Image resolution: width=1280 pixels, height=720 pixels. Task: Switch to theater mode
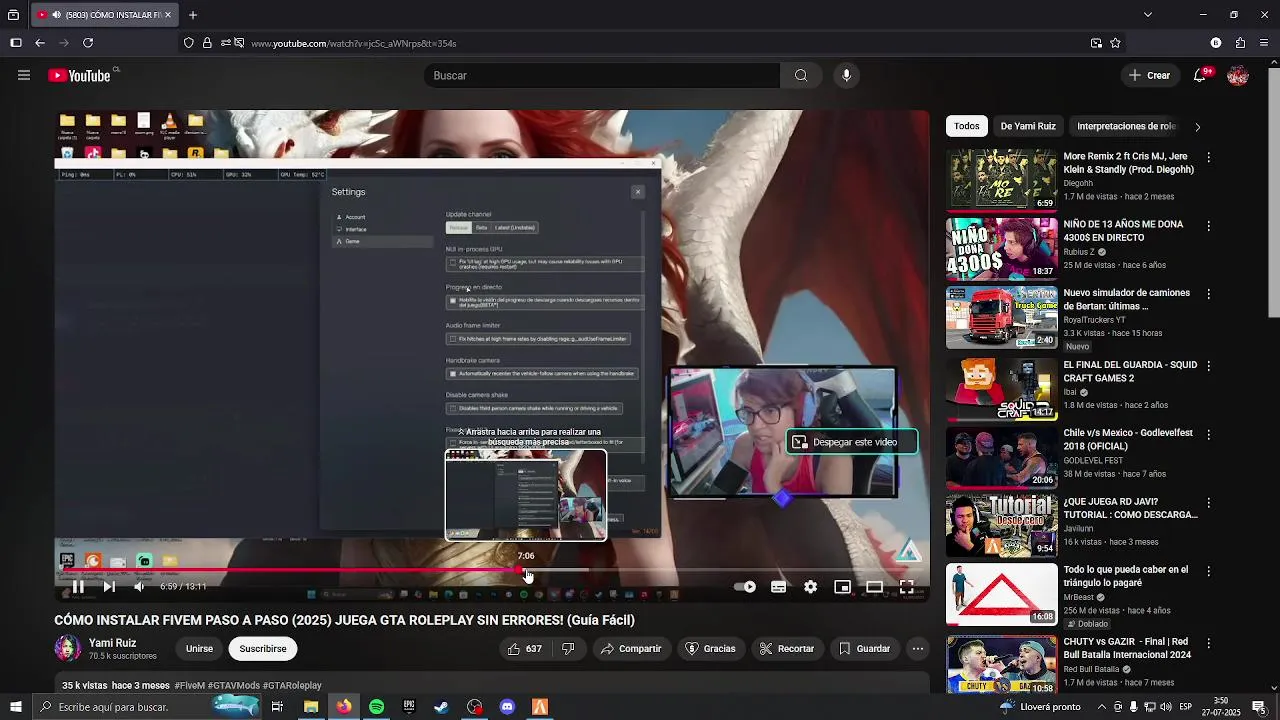[874, 587]
